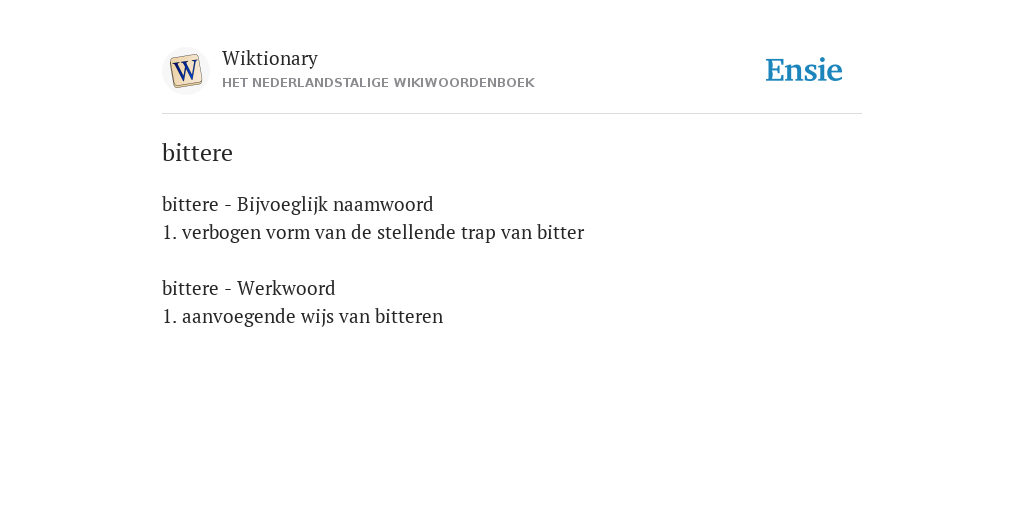Viewport: 1024px width, 512px height.
Task: Click the 'Bijvoeglijk naamwoord' label
Action: (x=335, y=204)
